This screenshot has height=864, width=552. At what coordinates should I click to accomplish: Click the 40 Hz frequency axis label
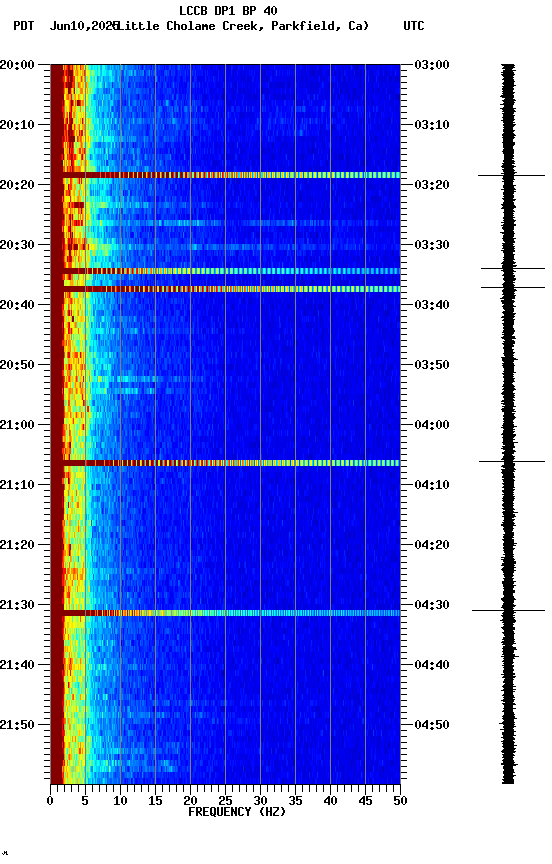click(331, 801)
